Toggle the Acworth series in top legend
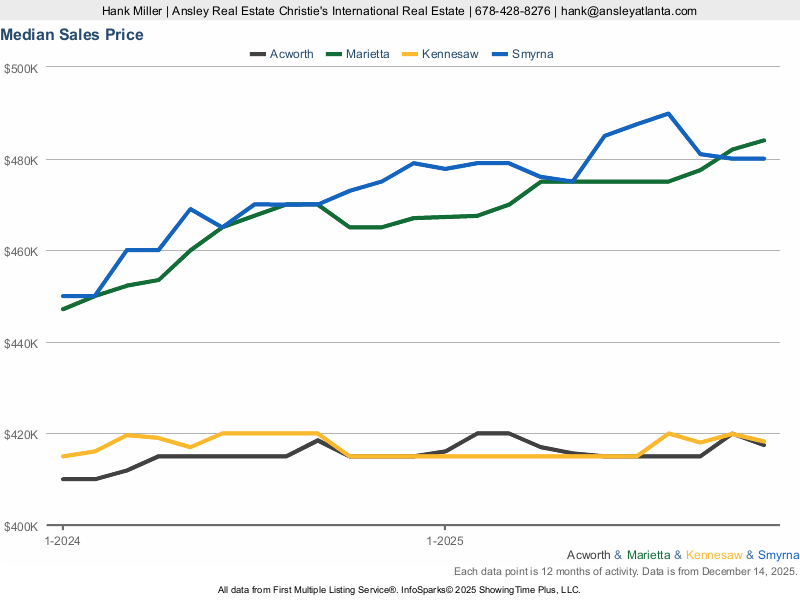800x600 pixels. [291, 54]
